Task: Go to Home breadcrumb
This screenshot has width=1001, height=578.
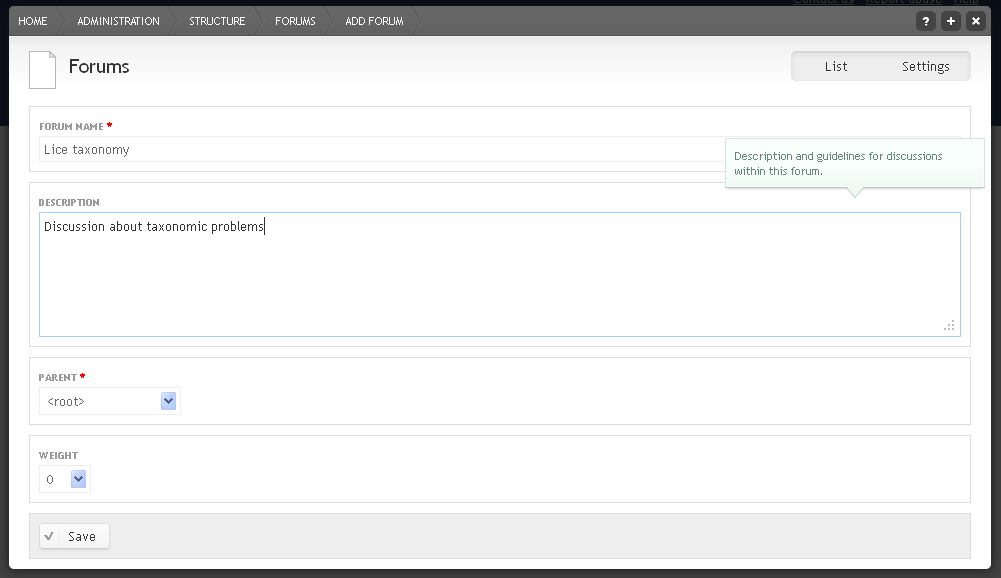Action: [x=33, y=21]
